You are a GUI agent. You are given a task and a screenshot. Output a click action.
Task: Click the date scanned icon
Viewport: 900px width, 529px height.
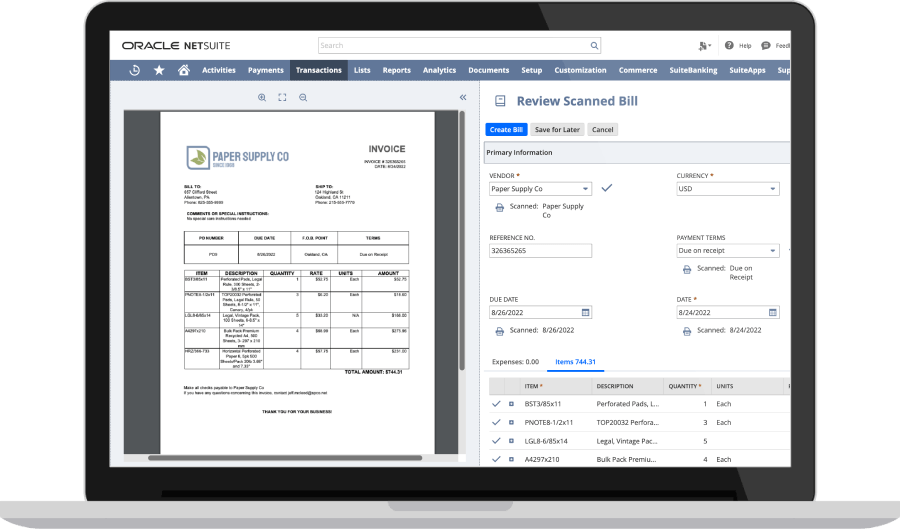tap(686, 332)
